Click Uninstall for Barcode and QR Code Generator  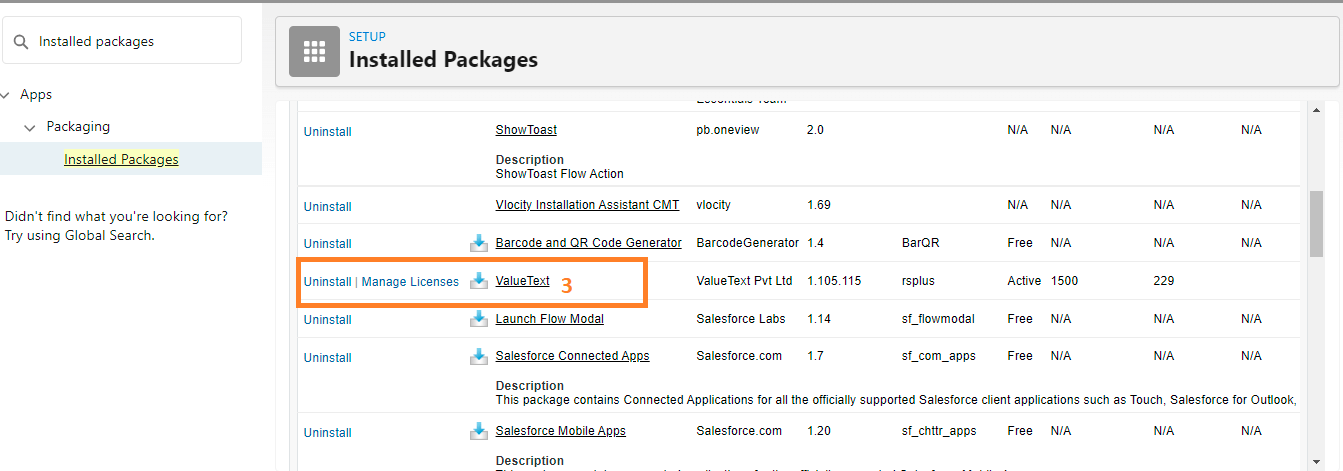click(x=328, y=243)
